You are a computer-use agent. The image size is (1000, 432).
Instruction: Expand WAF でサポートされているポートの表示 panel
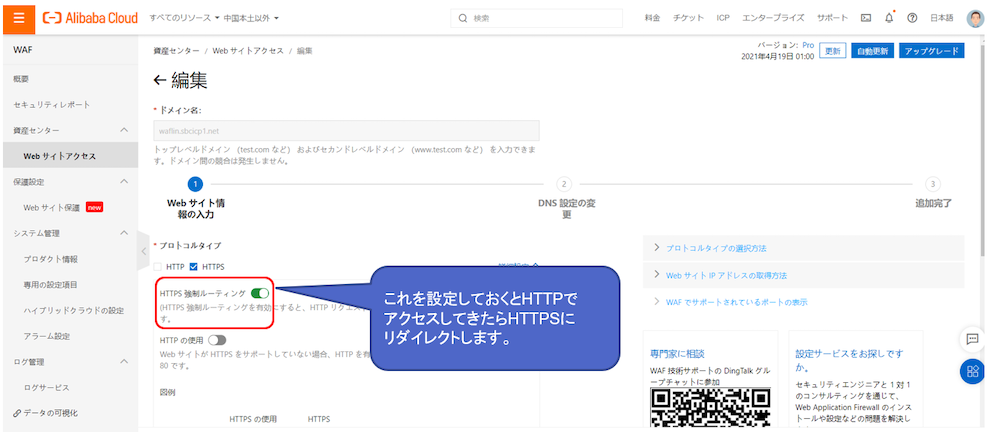(804, 302)
